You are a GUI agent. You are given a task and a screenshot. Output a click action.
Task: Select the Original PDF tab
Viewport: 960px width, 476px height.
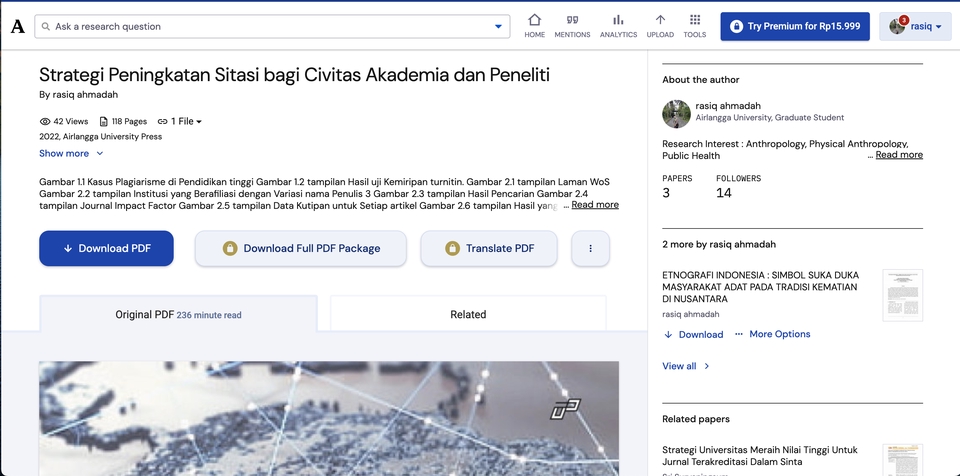point(178,314)
